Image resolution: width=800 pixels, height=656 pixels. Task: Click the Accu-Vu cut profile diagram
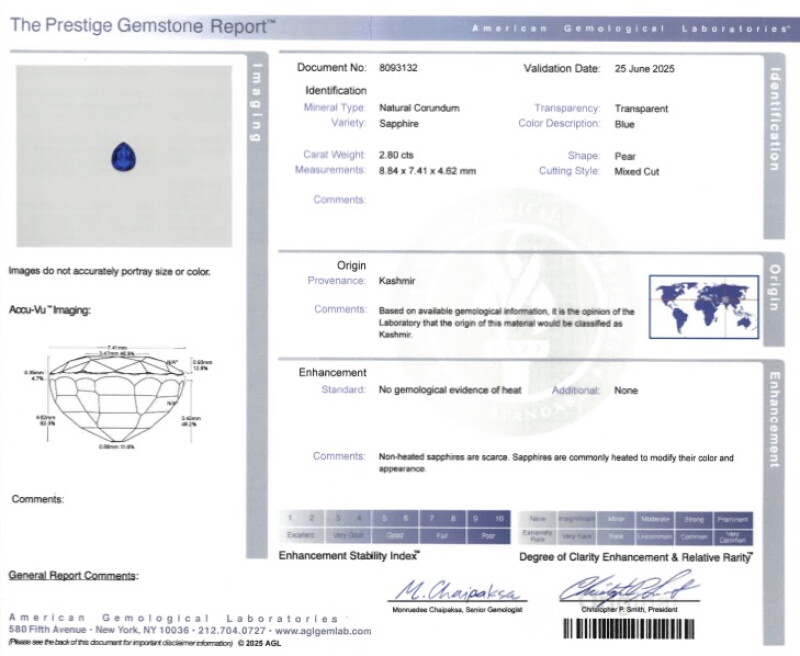(x=118, y=398)
